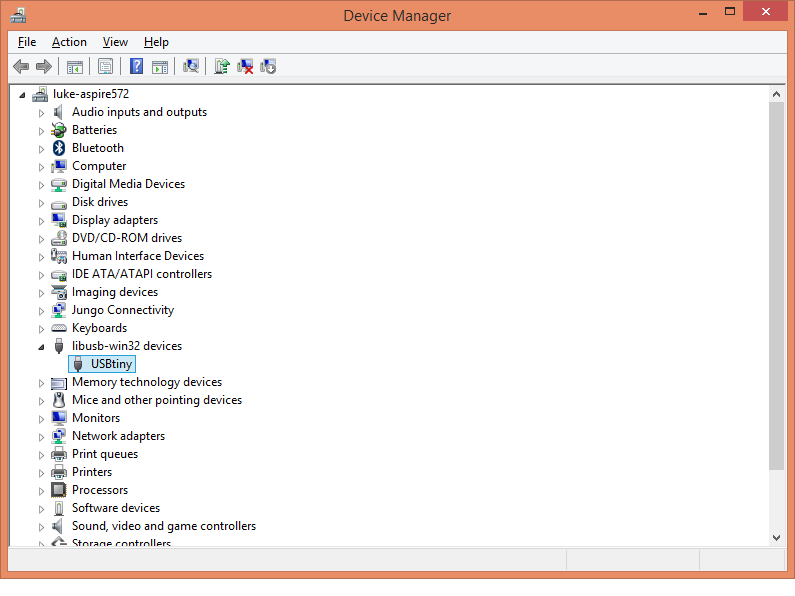Expand Audio inputs and outputs
795x596 pixels.
click(x=41, y=113)
